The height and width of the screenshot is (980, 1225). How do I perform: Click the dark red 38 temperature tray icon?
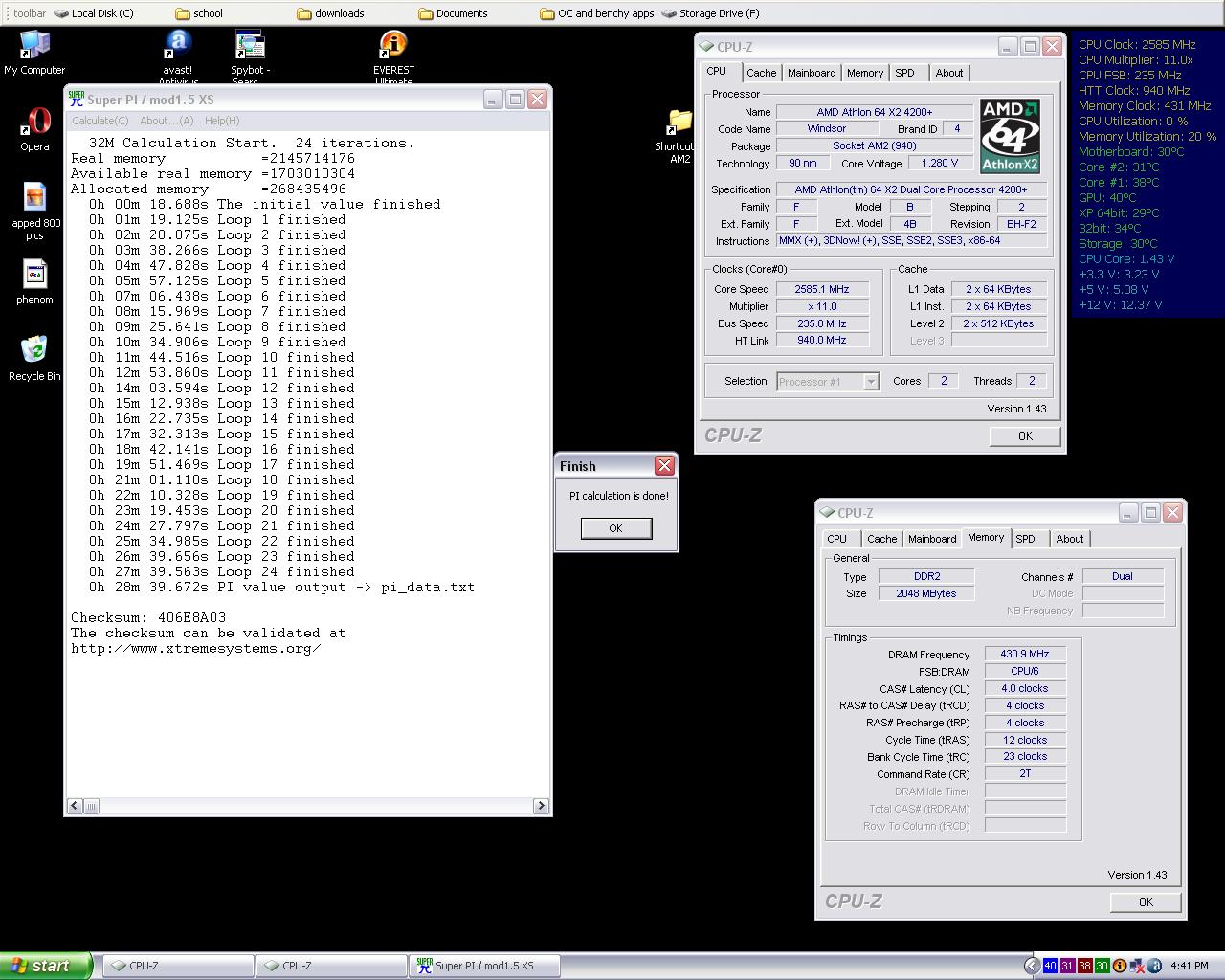(1085, 966)
